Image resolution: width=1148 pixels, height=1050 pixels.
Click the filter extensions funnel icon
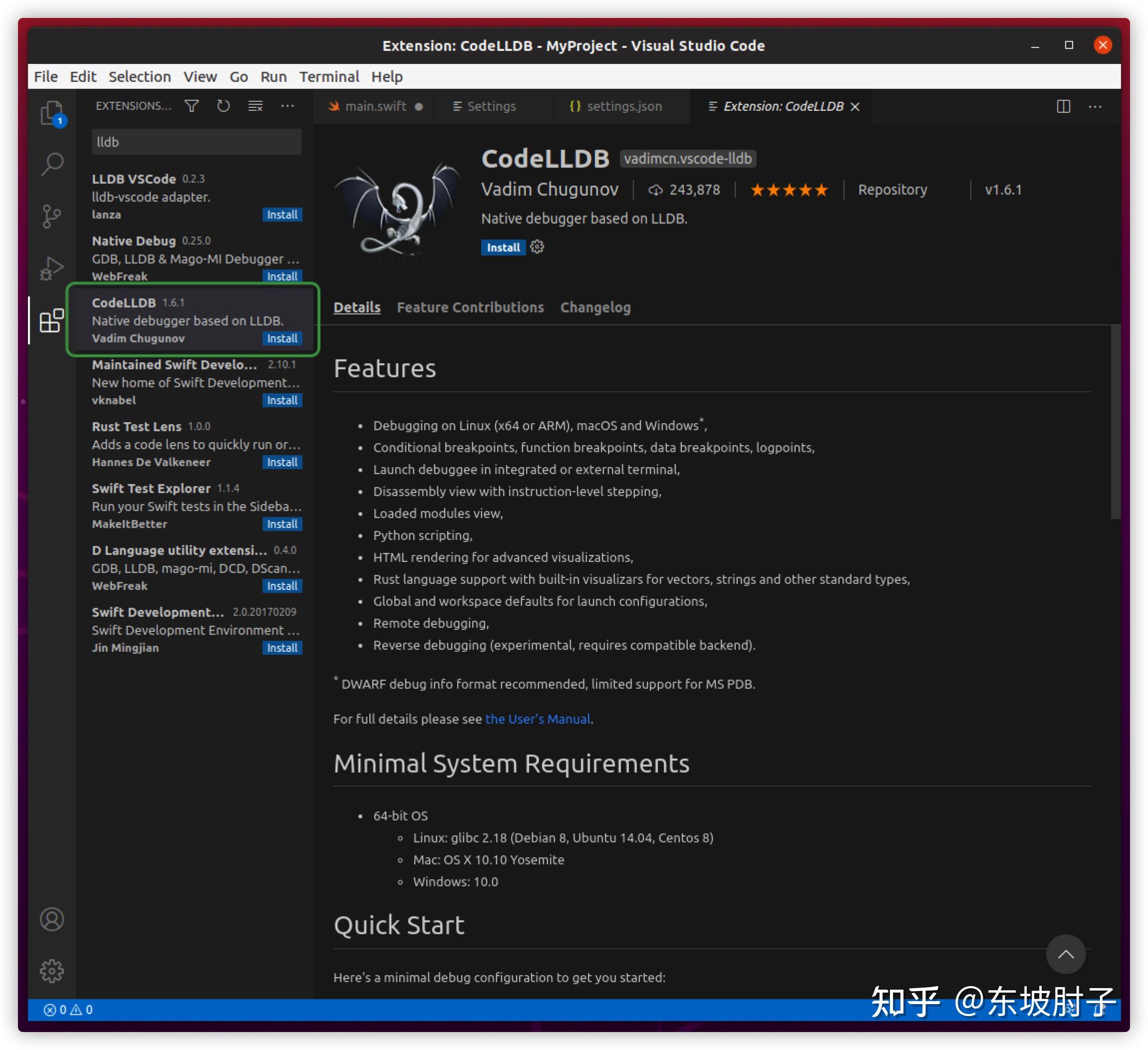tap(192, 106)
